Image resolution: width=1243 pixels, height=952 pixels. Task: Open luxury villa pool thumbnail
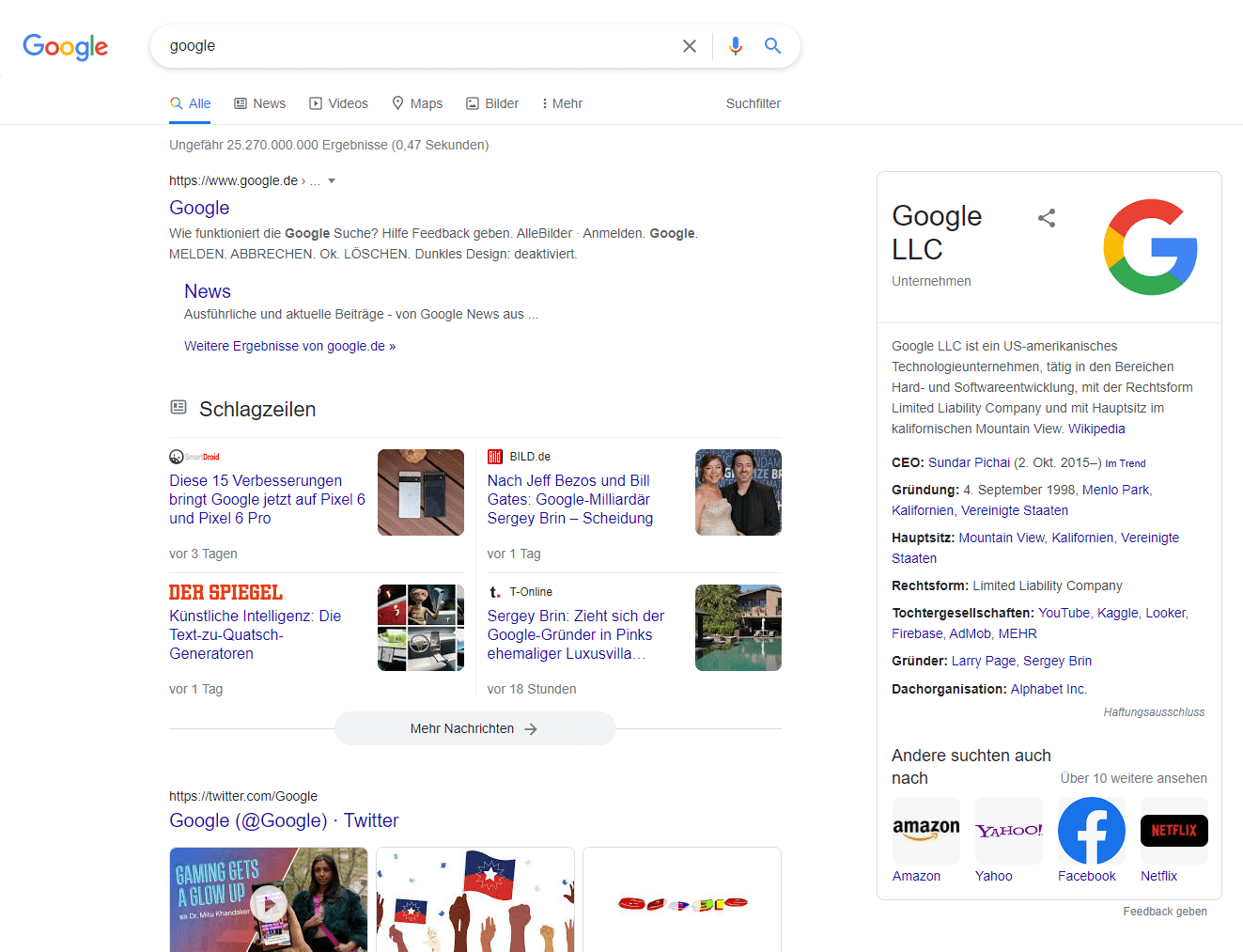pos(738,628)
